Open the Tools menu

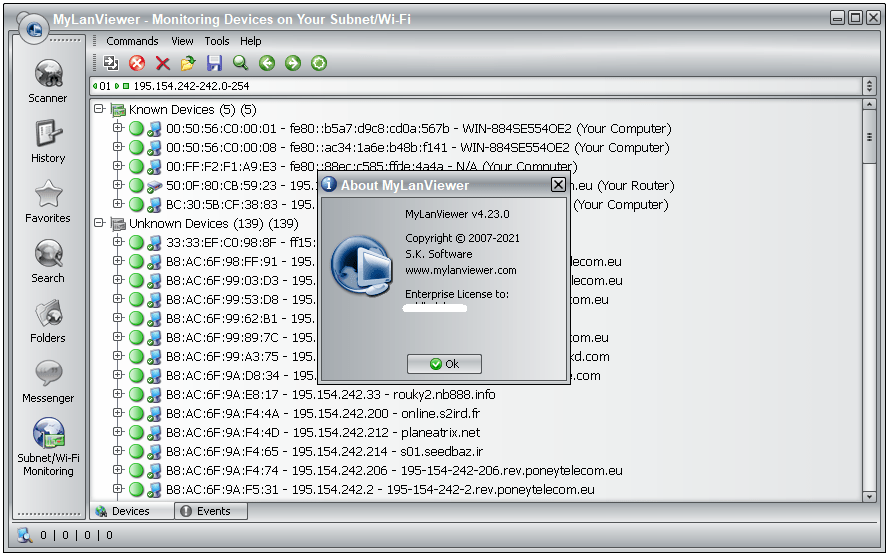click(217, 41)
